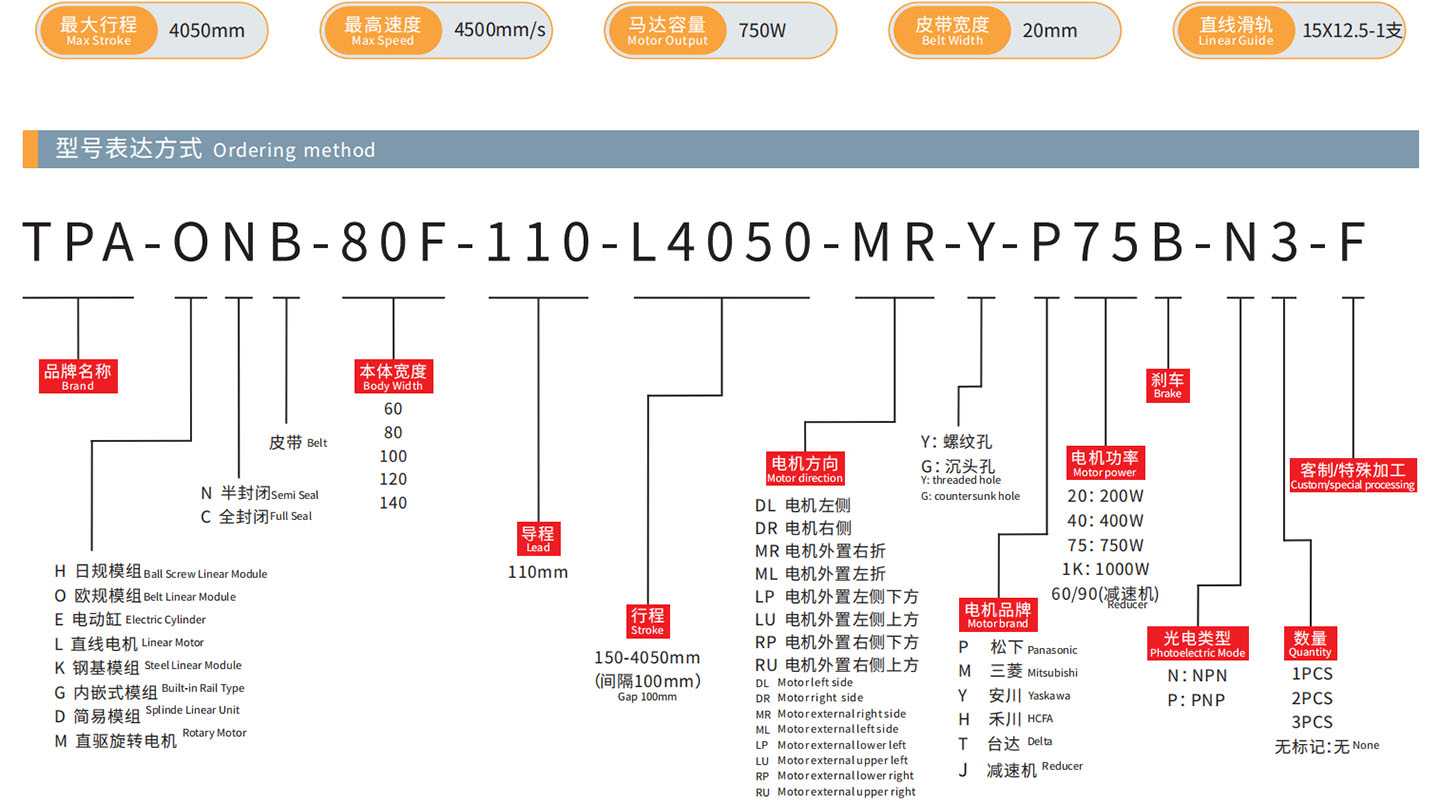The width and height of the screenshot is (1440, 804).
Task: Select the Custom/special processing red label
Action: (x=1353, y=476)
